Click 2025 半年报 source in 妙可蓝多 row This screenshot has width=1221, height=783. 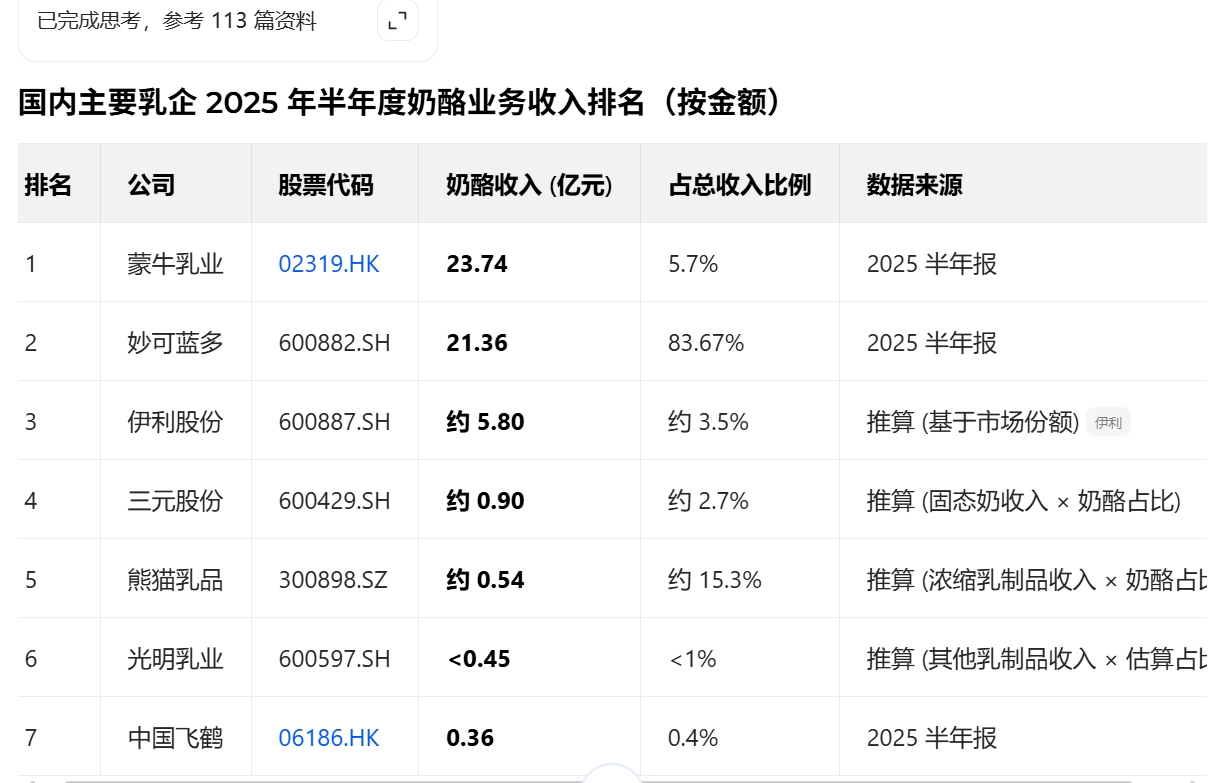(932, 343)
